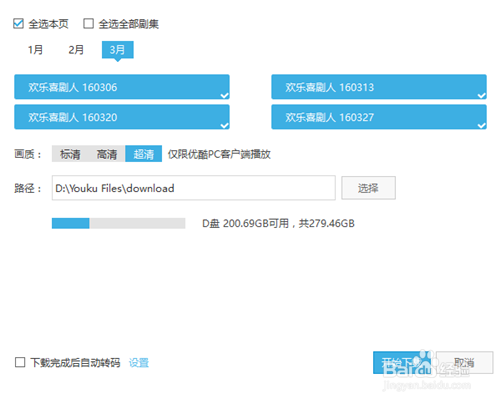500x403 pixels.
Task: Deselect episode 欢乐喜剧人 160320
Action: [x=122, y=117]
